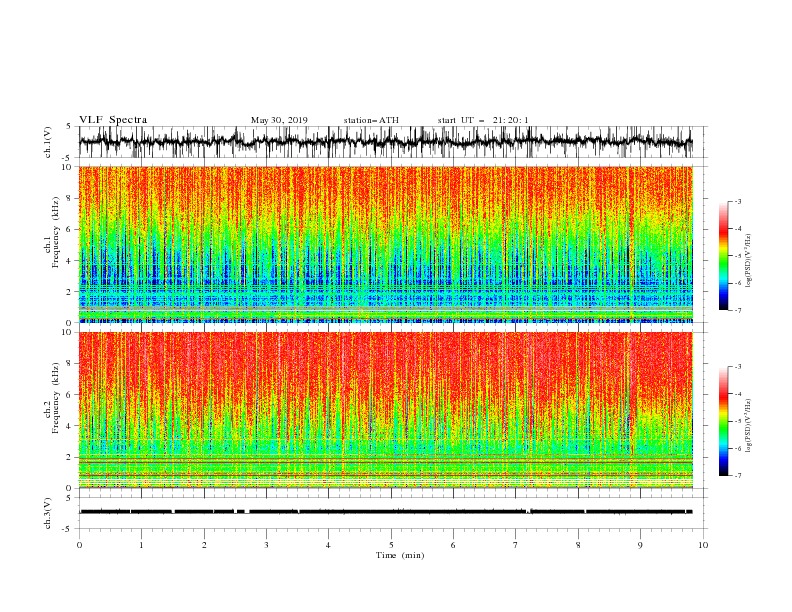Click the 'station=ATH' label
The height and width of the screenshot is (612, 792).
click(x=371, y=120)
